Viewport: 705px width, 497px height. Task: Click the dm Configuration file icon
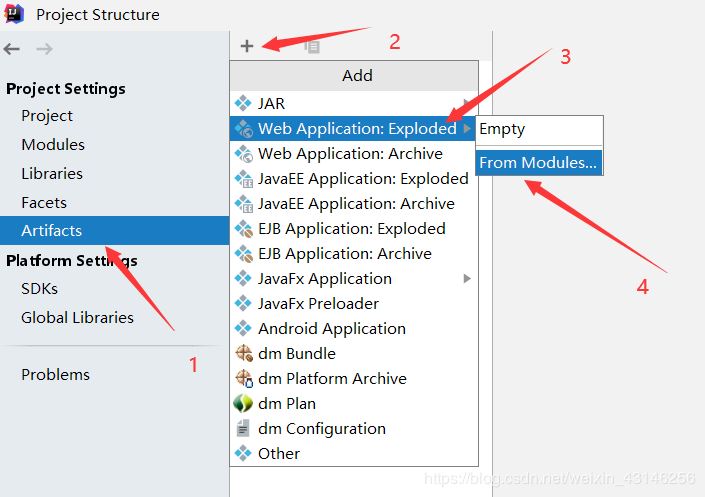click(x=243, y=428)
